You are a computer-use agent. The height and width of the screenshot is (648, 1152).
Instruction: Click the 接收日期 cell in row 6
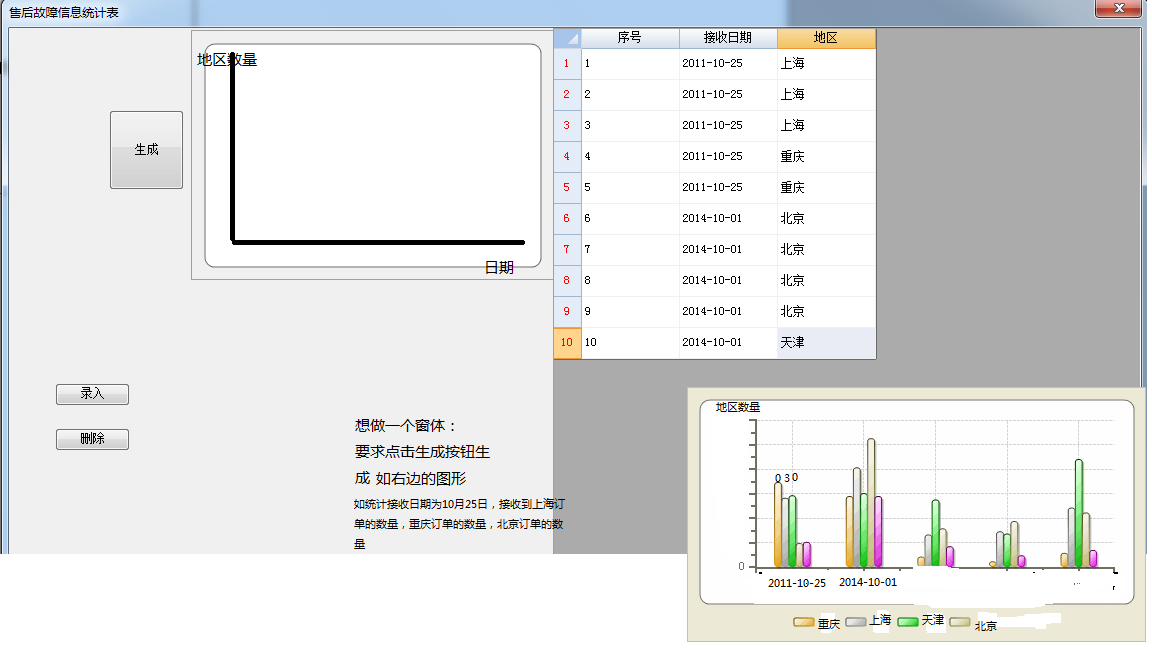pos(727,219)
